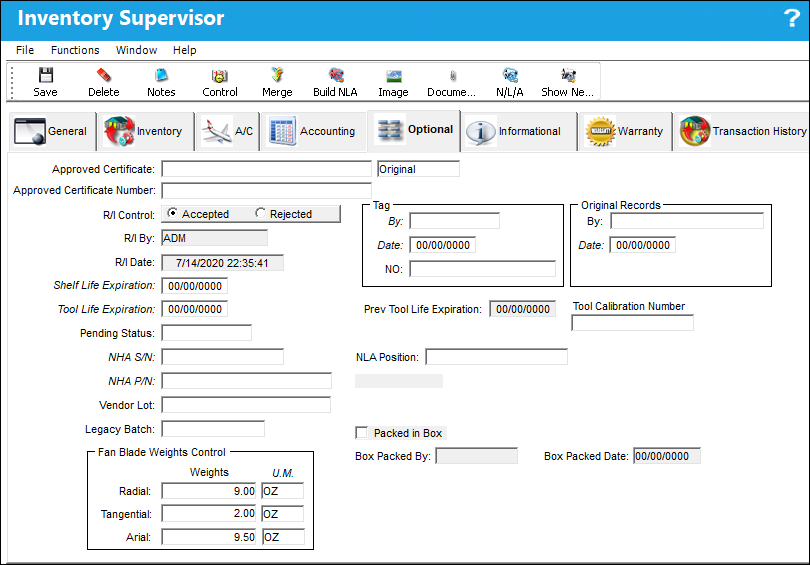Viewport: 810px width, 565px height.
Task: Click the Original Records By field
Action: (x=687, y=221)
